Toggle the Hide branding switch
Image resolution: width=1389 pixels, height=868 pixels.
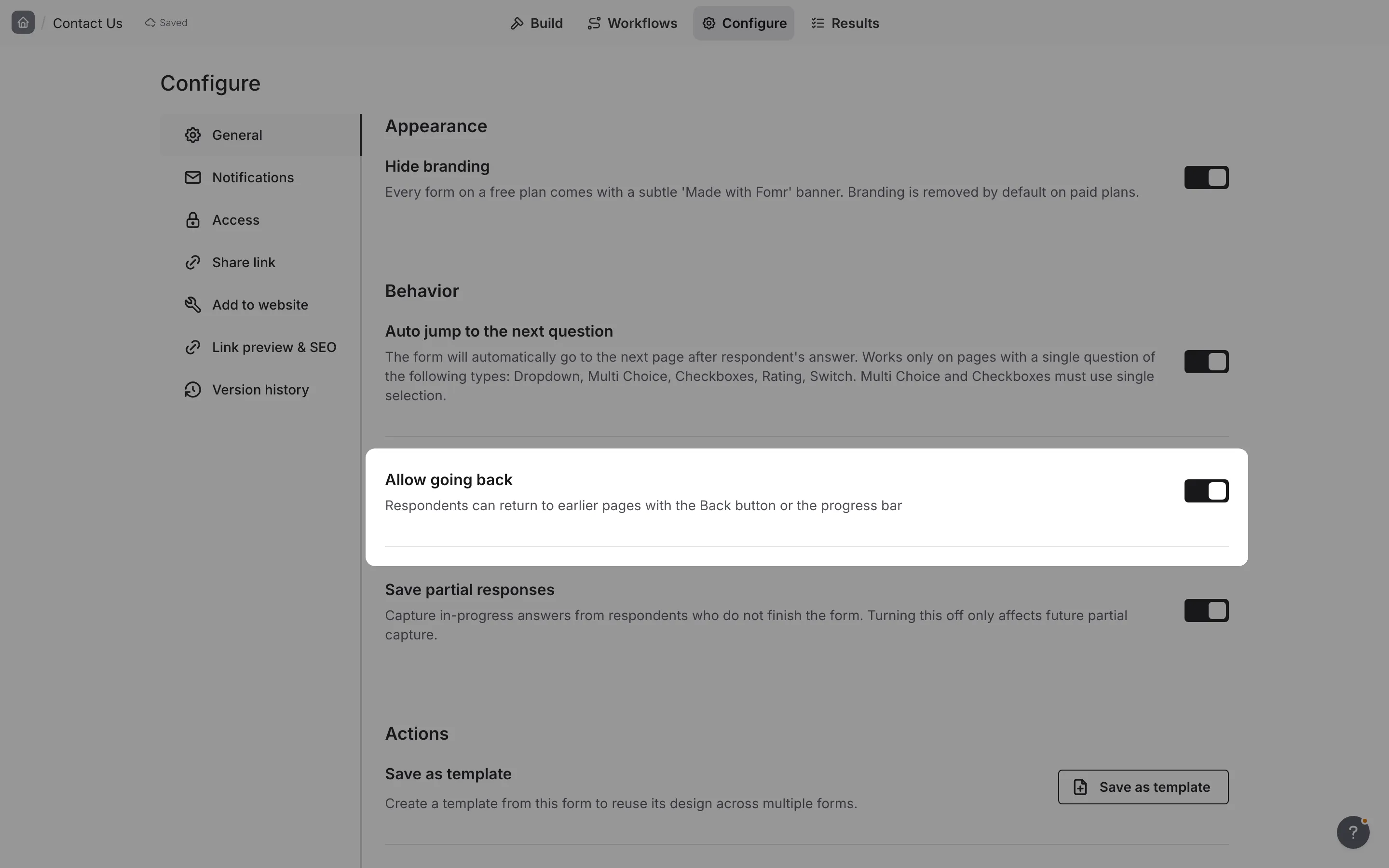pos(1206,177)
